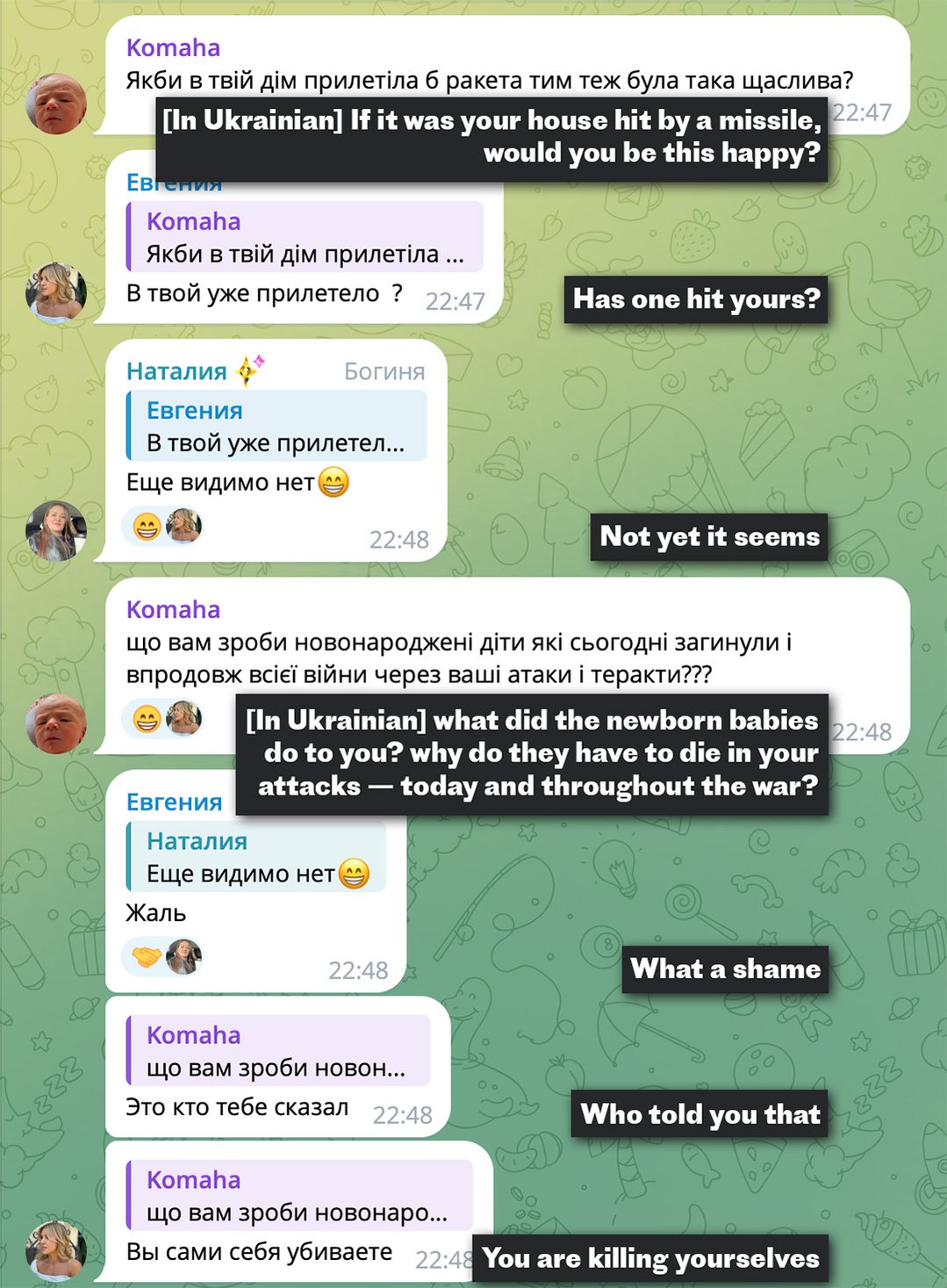Image resolution: width=947 pixels, height=1288 pixels.
Task: Click the Наталия sender name
Action: (176, 371)
